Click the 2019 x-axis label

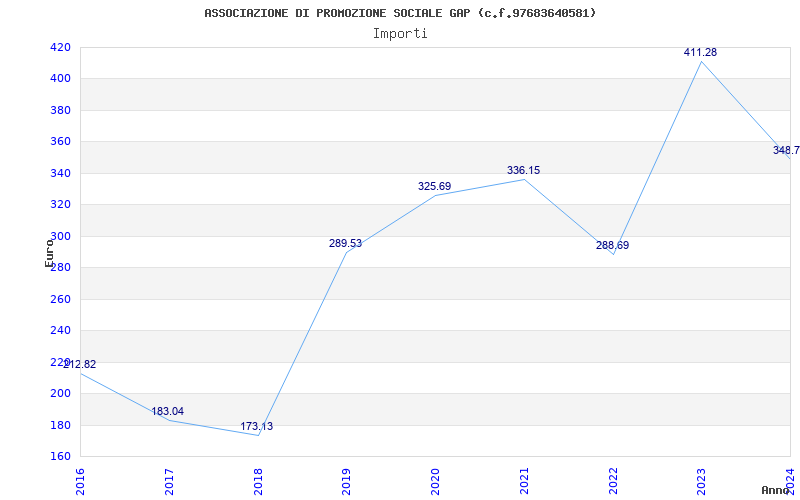coord(346,481)
